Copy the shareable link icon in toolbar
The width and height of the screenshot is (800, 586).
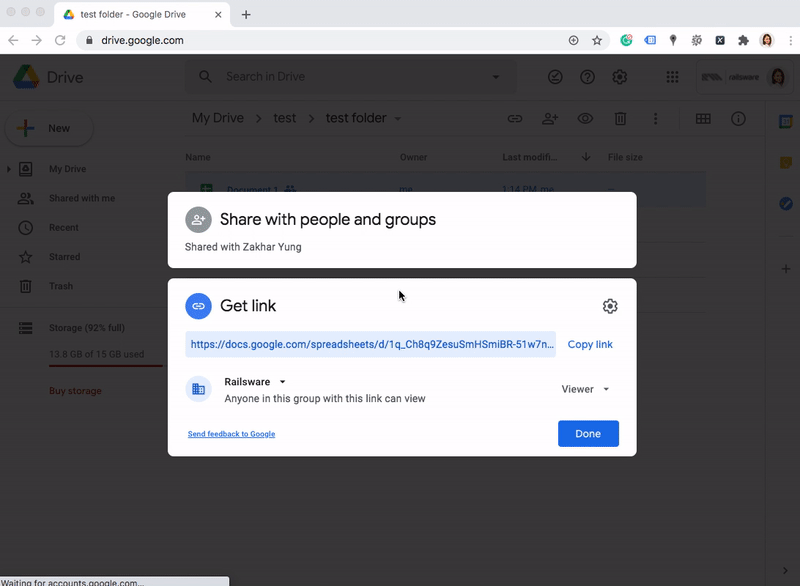point(514,118)
